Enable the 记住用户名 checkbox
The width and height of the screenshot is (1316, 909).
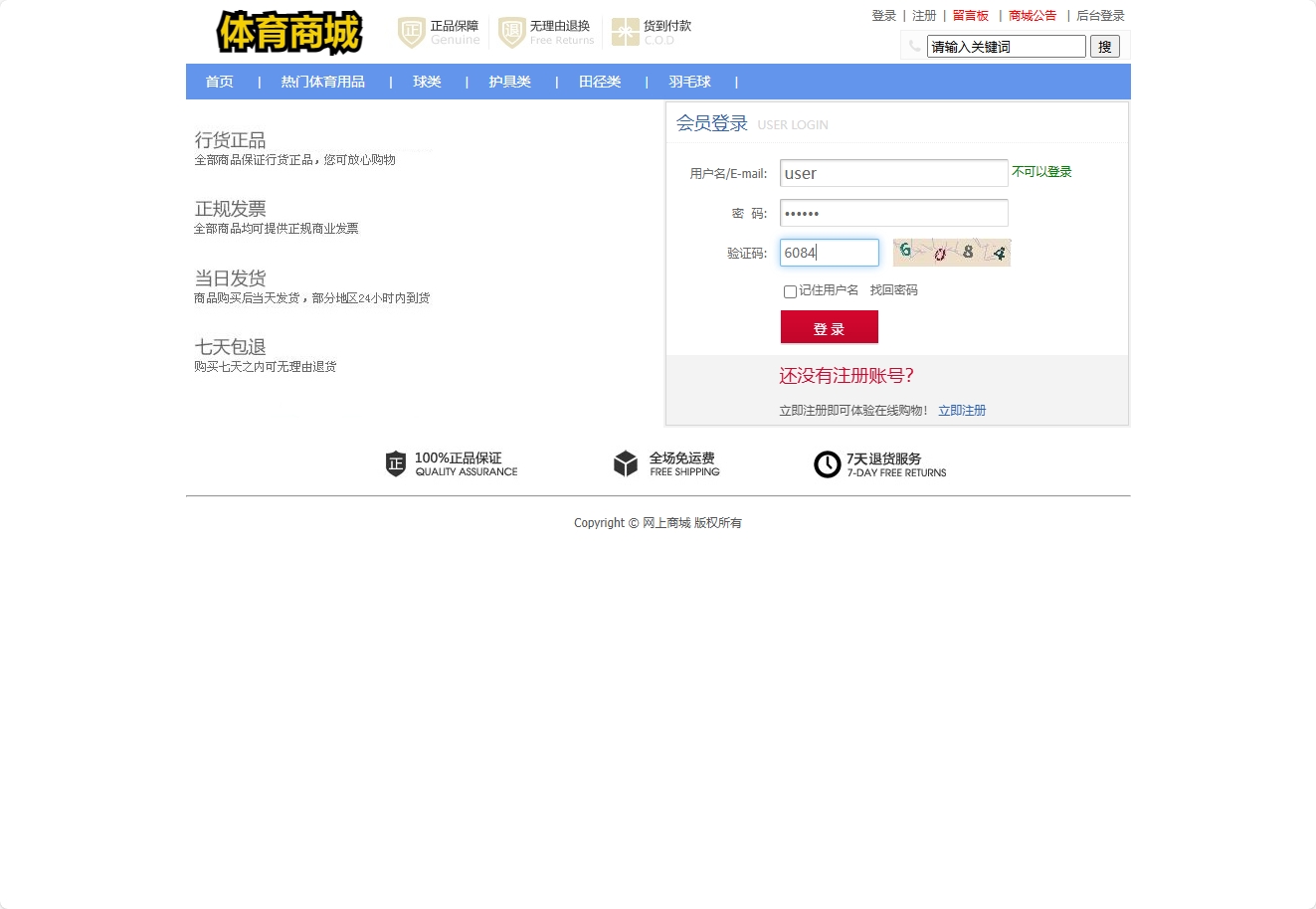(x=790, y=291)
